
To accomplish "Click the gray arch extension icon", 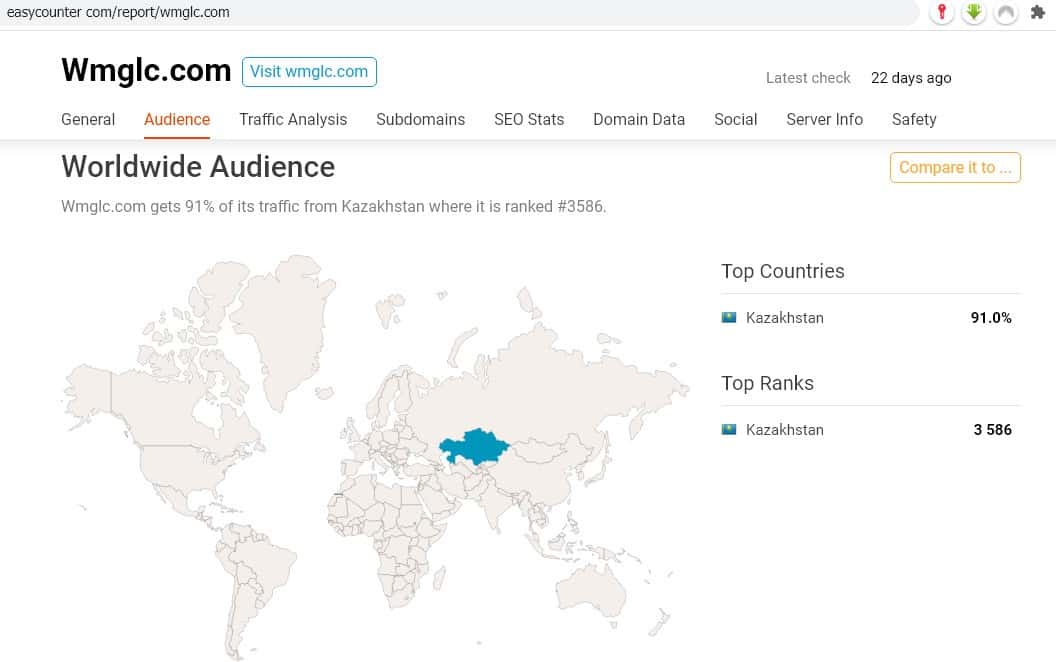I will pos(1006,12).
